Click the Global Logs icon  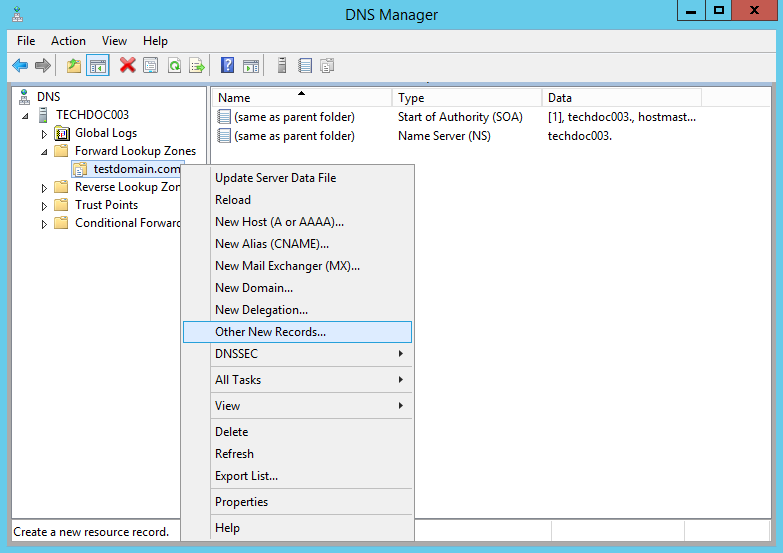(62, 133)
